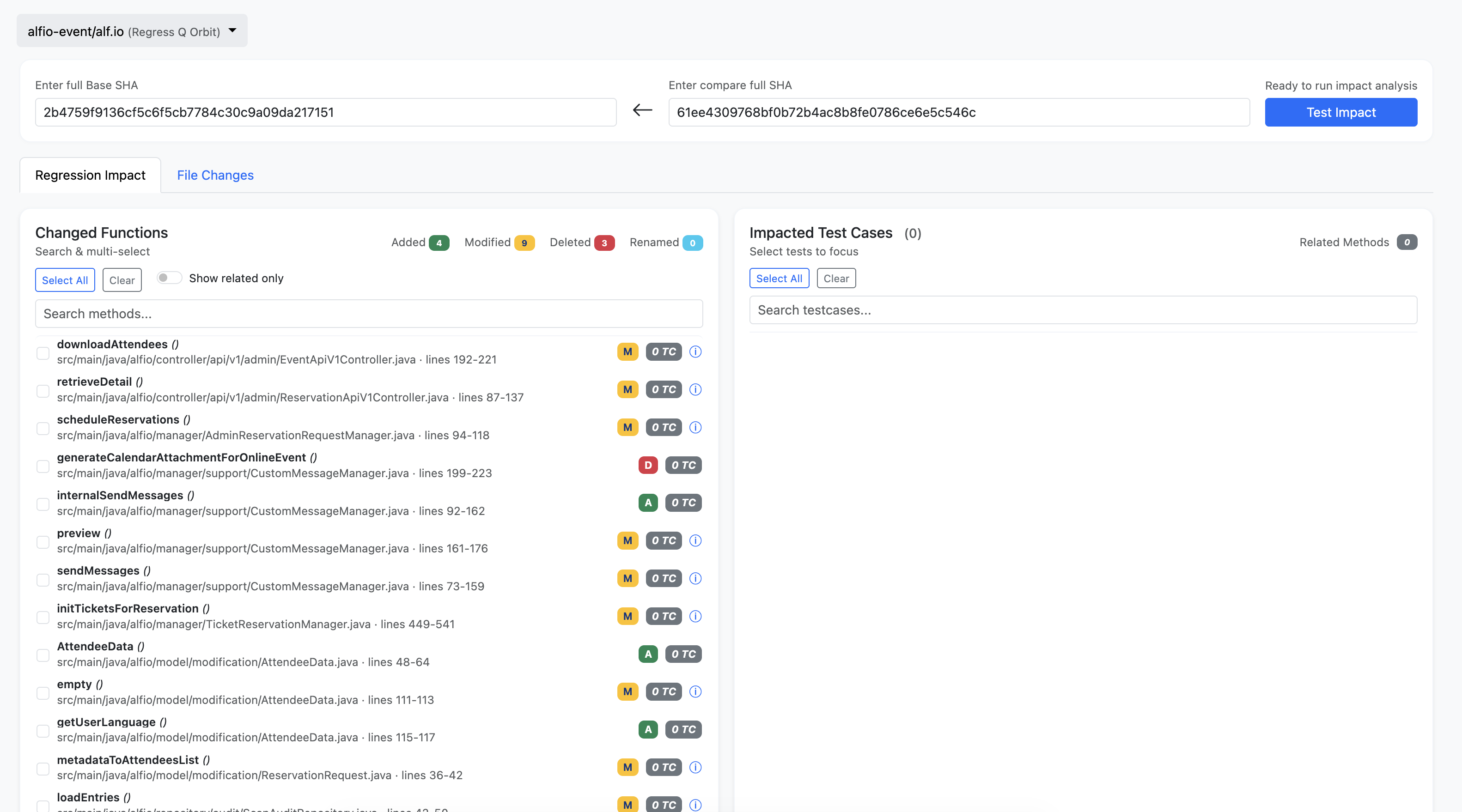This screenshot has height=812, width=1462.
Task: Click the Modified count badge
Action: (x=524, y=243)
